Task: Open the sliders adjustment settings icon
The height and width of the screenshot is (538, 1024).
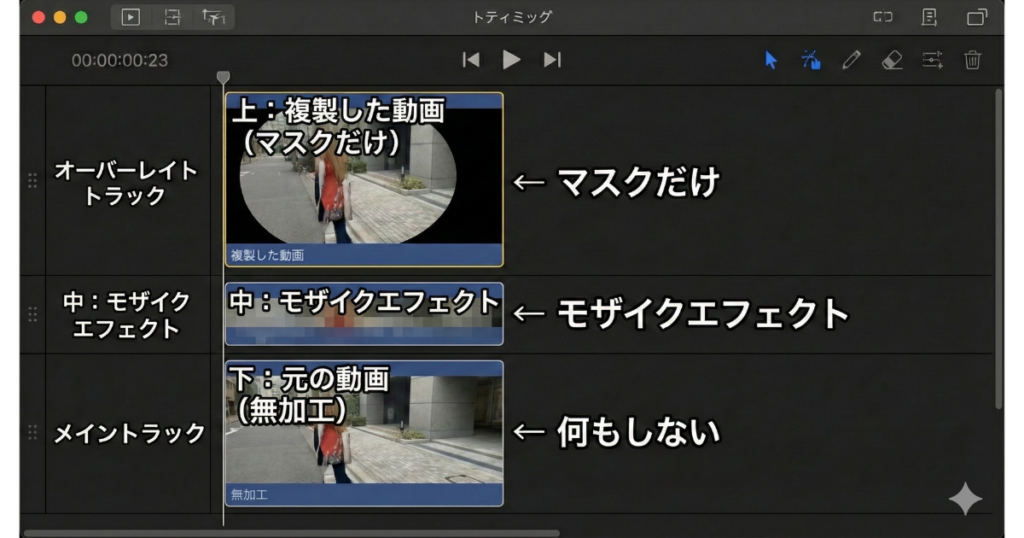Action: (x=932, y=60)
